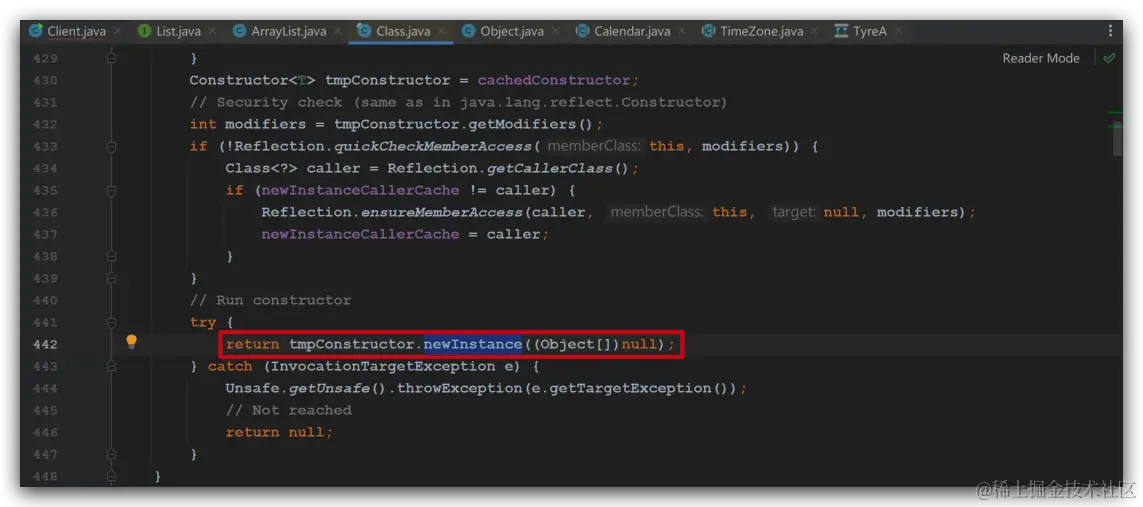The image size is (1143, 507).
Task: Switch to the List.java tab
Action: click(x=178, y=31)
